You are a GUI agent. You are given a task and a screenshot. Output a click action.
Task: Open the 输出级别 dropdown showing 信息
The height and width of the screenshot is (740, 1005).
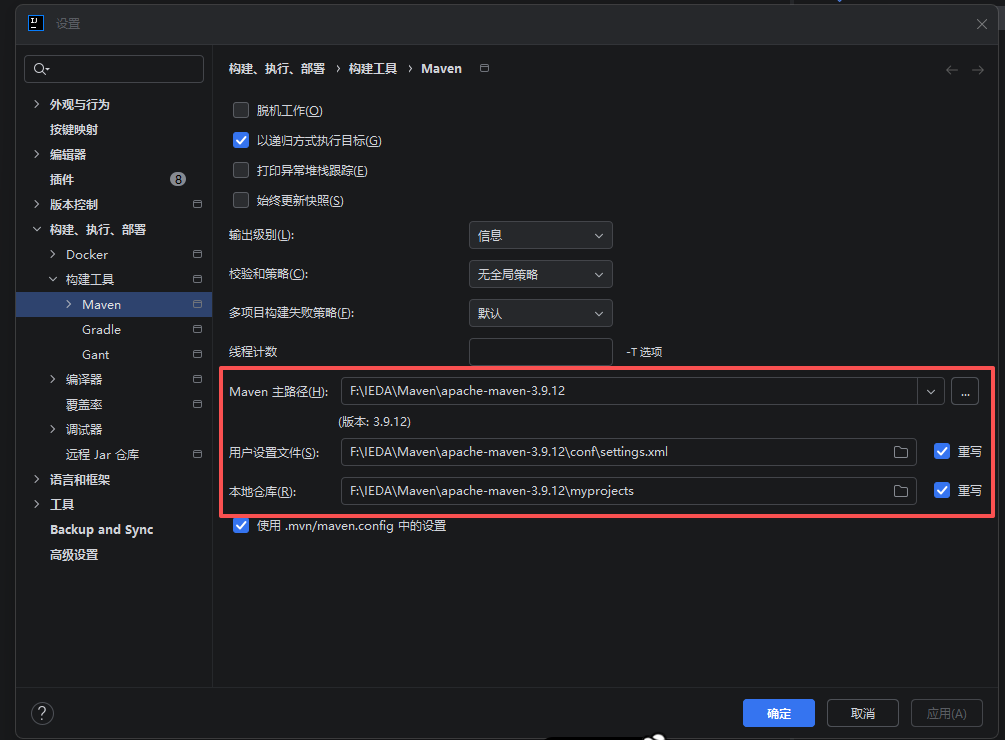coord(540,235)
